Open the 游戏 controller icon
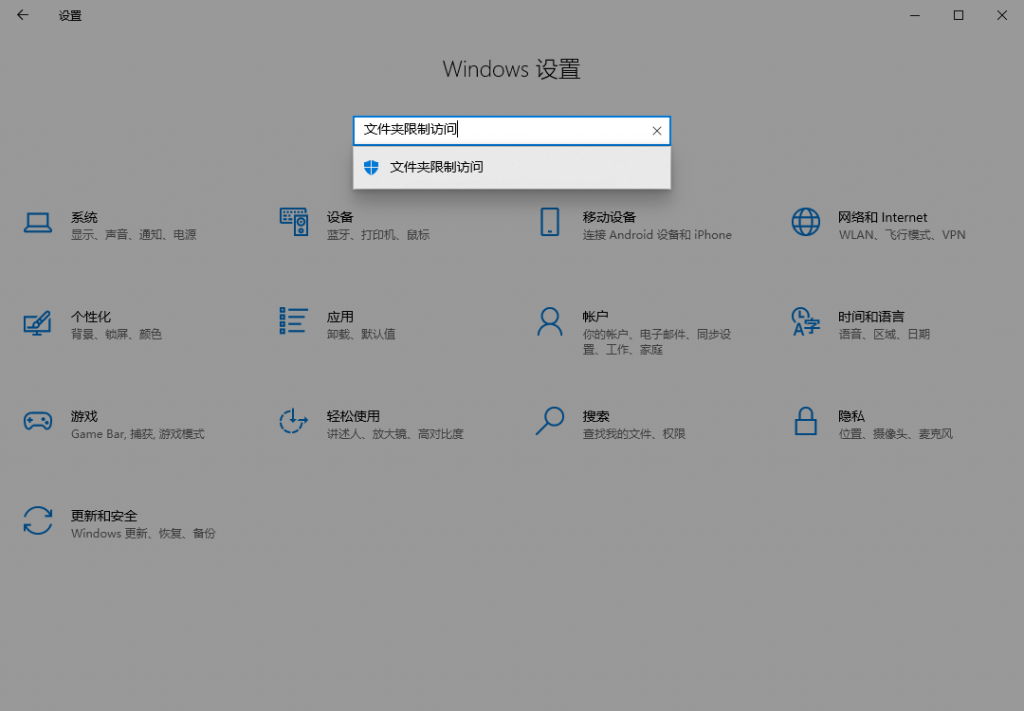 point(38,421)
